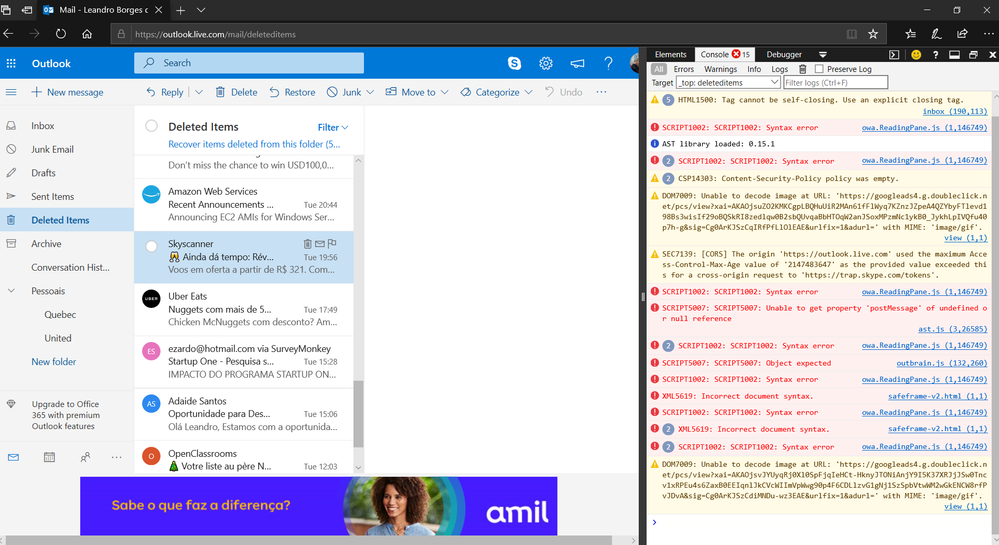Image resolution: width=999 pixels, height=545 pixels.
Task: Open the Filter dropdown in message list
Action: point(333,127)
